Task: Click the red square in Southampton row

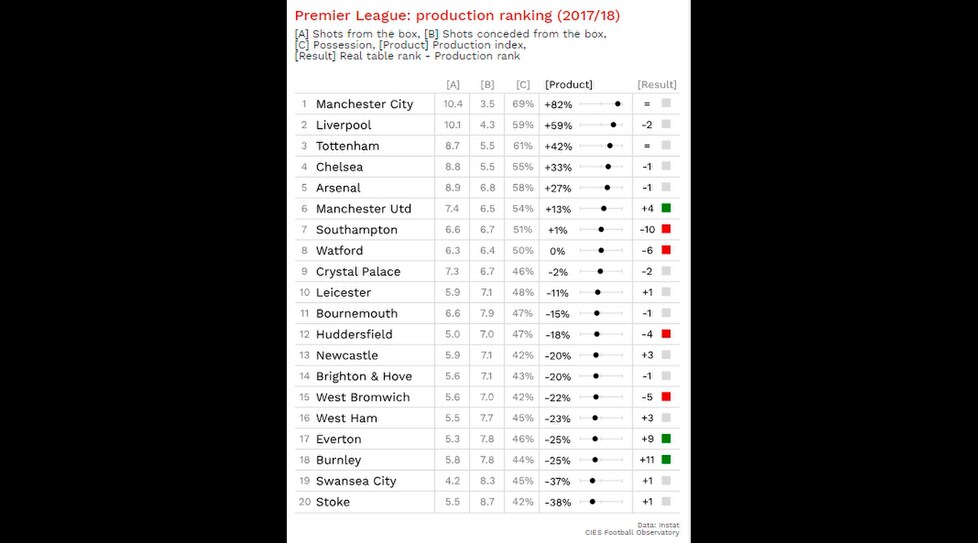Action: pos(666,229)
